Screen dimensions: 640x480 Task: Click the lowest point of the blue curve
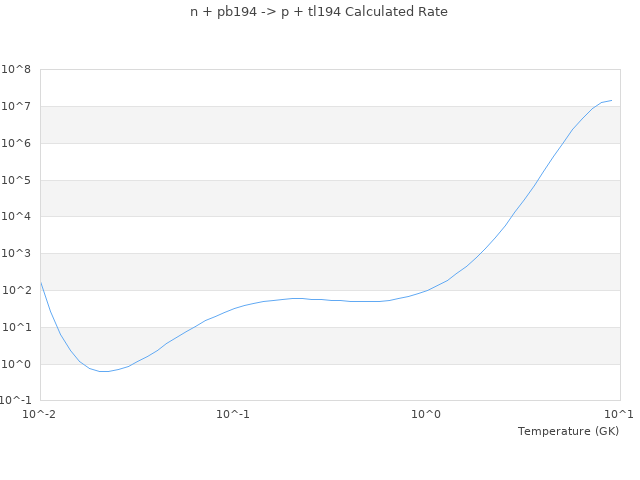pyautogui.click(x=103, y=371)
